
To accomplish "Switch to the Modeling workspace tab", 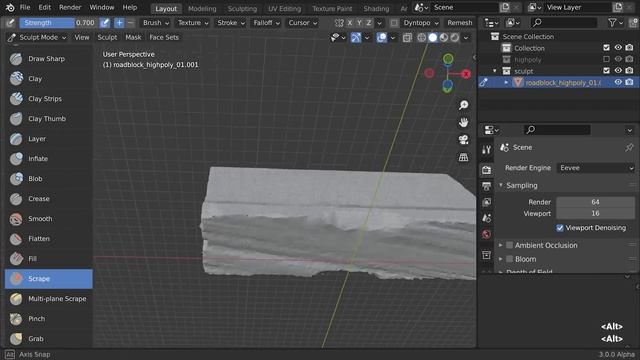I will pos(202,9).
